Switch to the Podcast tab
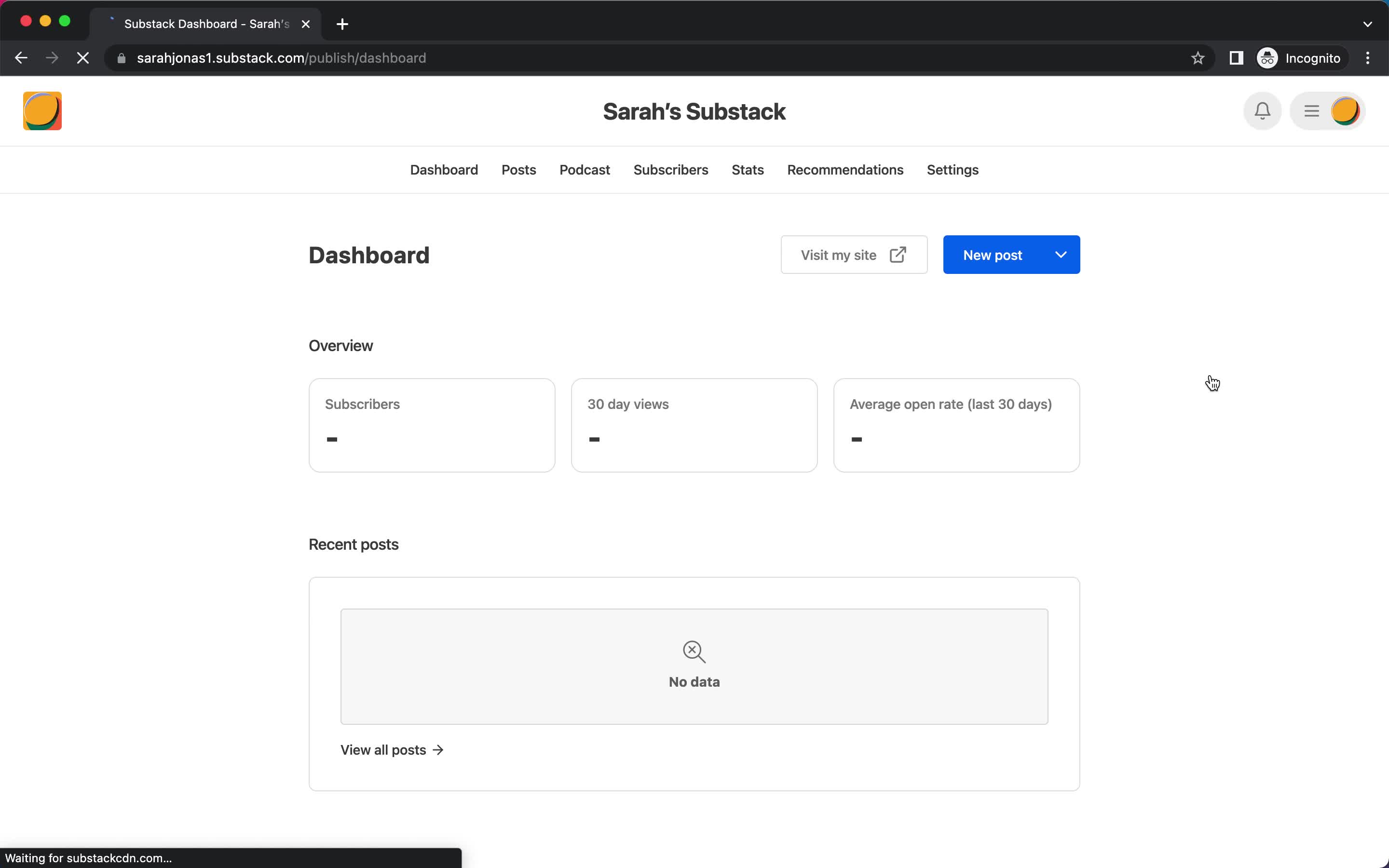Viewport: 1389px width, 868px height. 585,170
